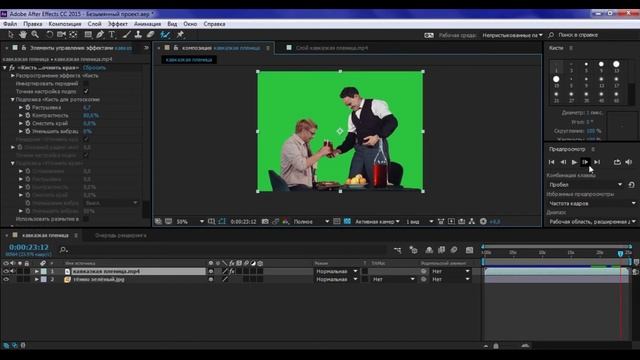Reset the preview shortcut settings icon
This screenshot has height=360, width=640.
click(x=631, y=184)
